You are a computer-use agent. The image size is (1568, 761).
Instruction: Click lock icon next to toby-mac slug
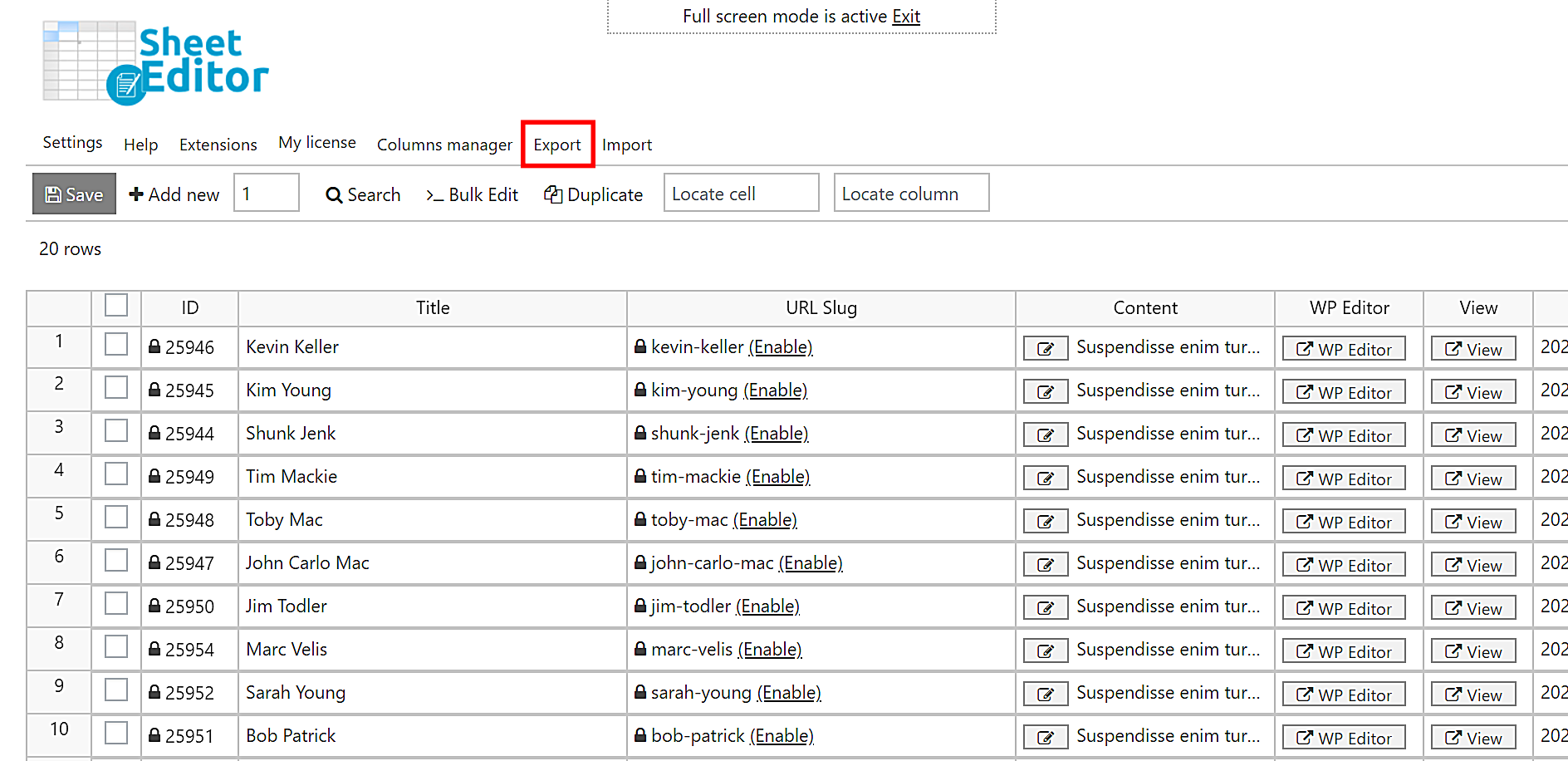(x=640, y=519)
